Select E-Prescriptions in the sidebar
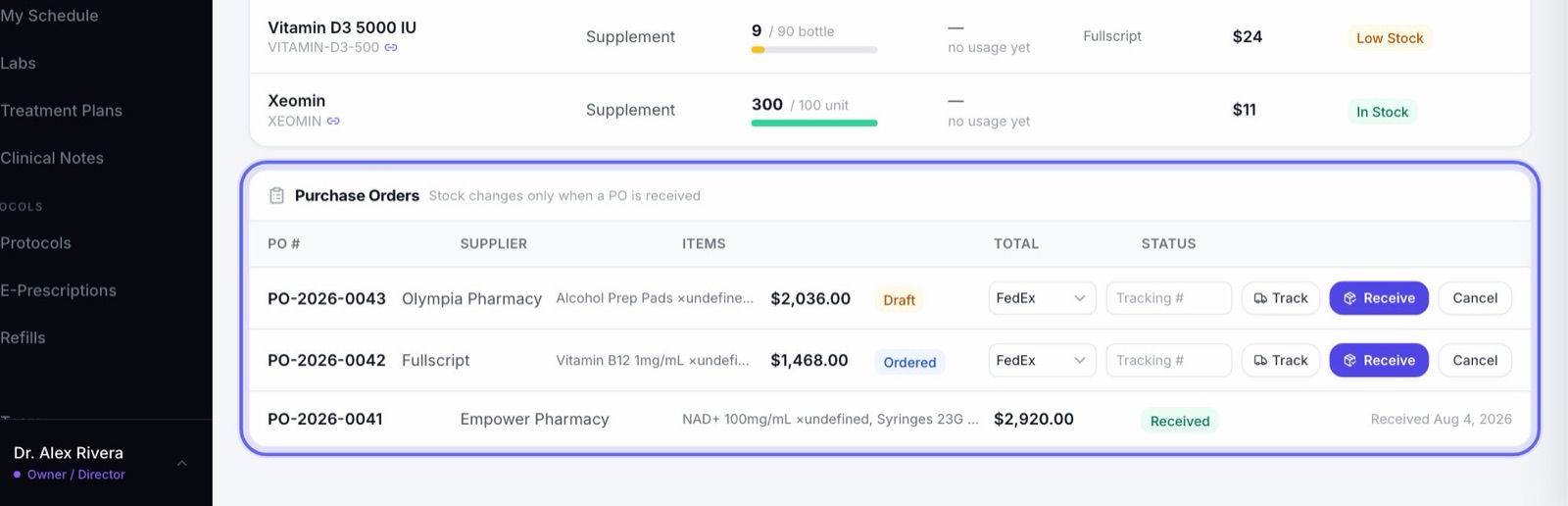Screen dimensions: 1568x506 tap(58, 290)
